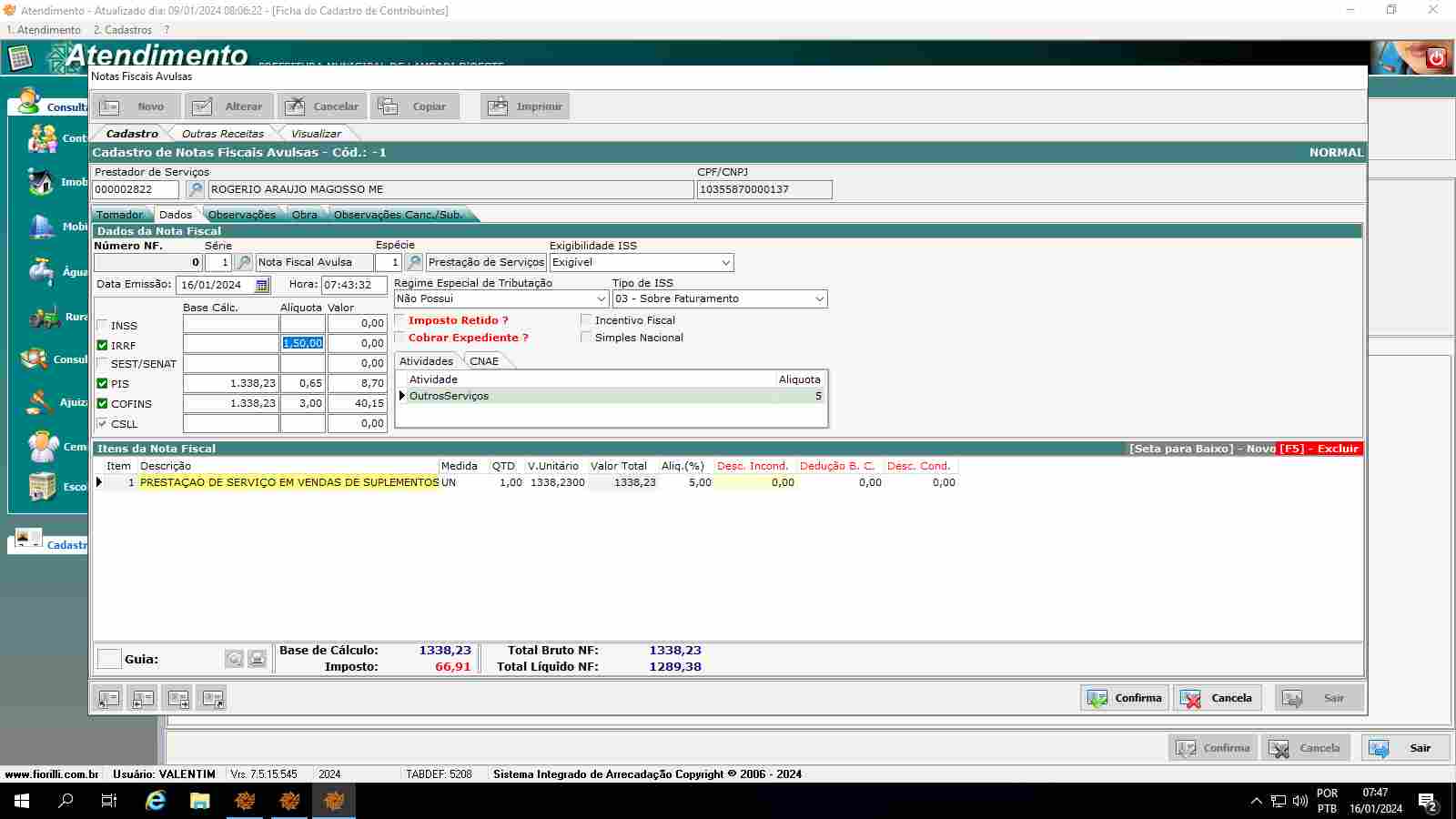The image size is (1456, 819).
Task: Switch to the Tomador tab
Action: (x=119, y=215)
